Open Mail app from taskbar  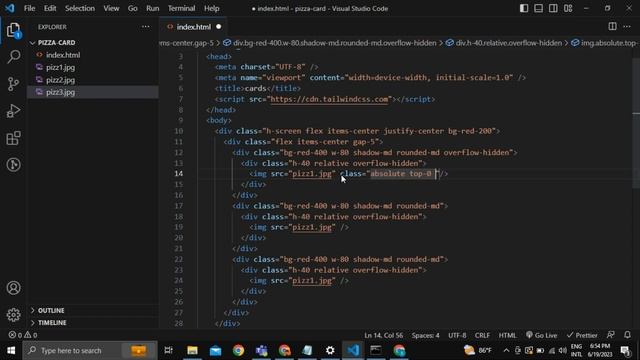point(216,350)
